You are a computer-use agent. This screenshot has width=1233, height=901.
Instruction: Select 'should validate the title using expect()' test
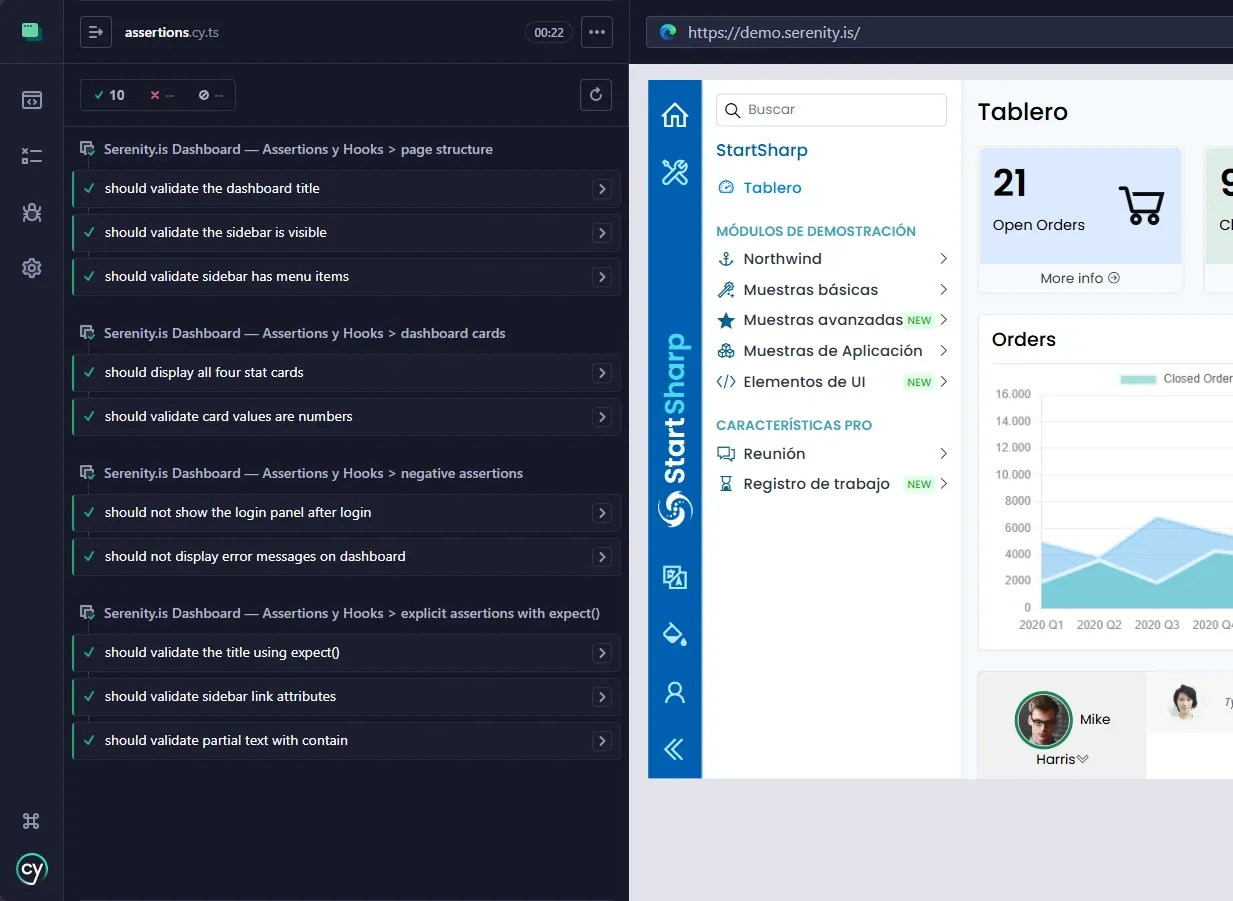click(x=346, y=652)
